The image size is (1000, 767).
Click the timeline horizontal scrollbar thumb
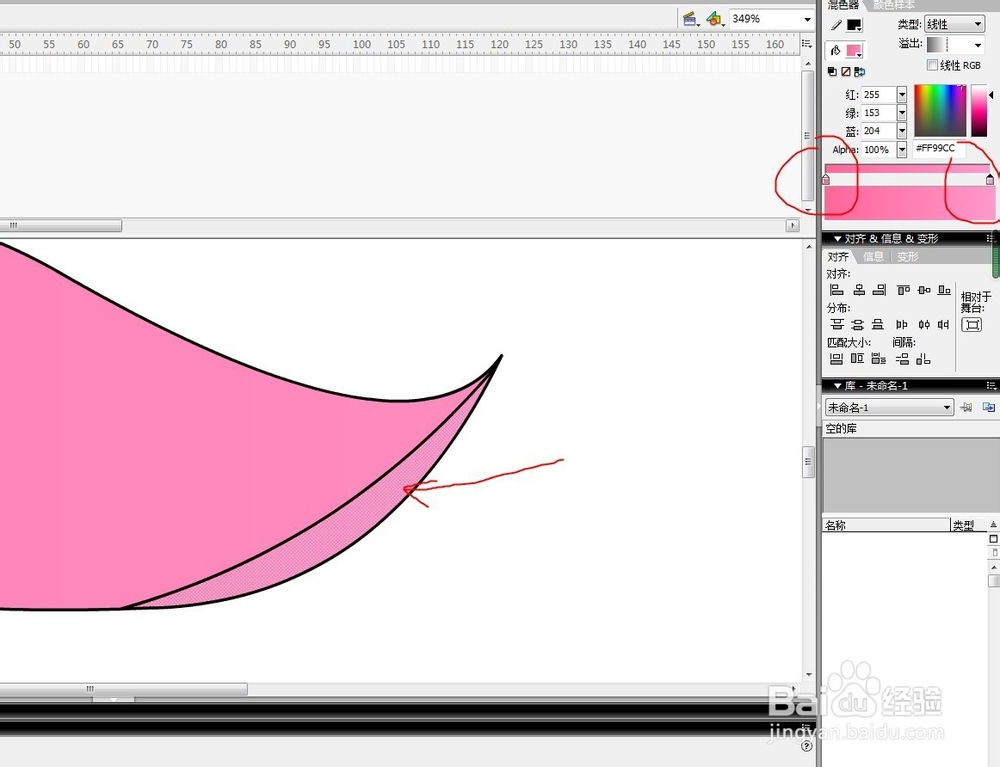(x=61, y=226)
